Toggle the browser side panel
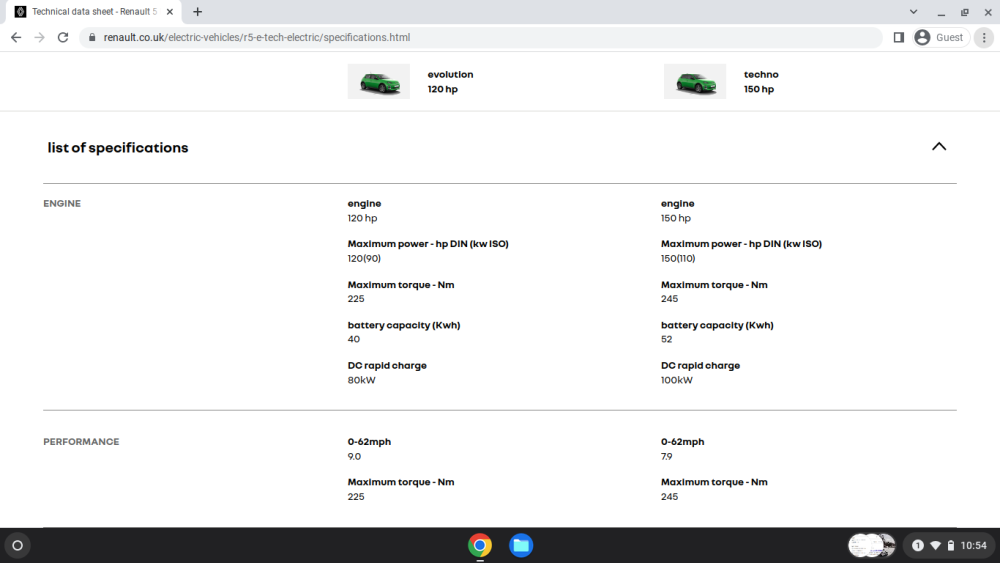This screenshot has height=563, width=1000. click(899, 38)
